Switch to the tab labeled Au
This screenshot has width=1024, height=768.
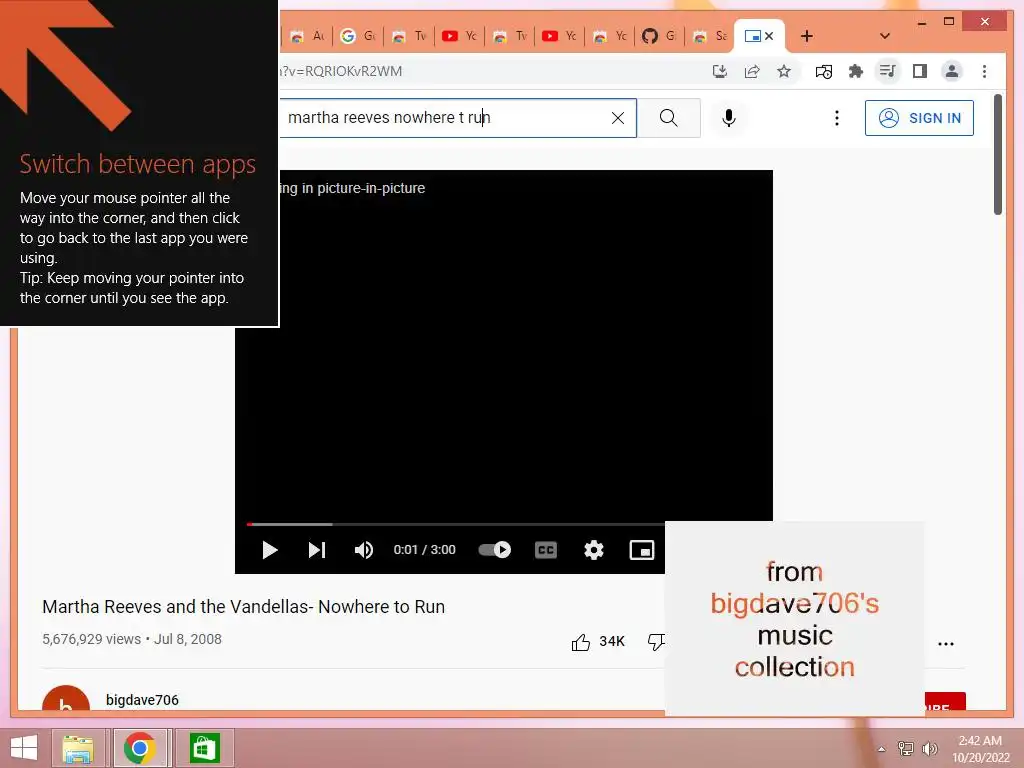coord(307,36)
